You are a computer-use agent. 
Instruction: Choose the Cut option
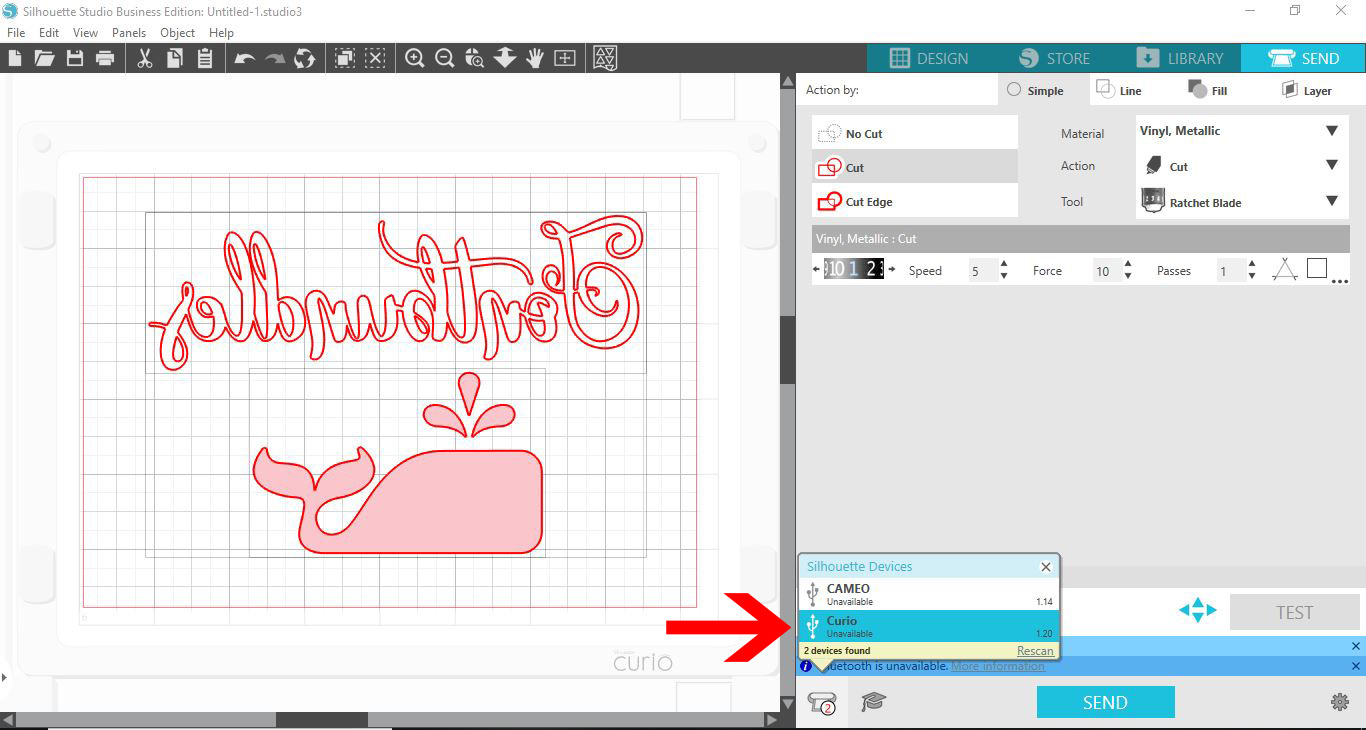tap(915, 167)
